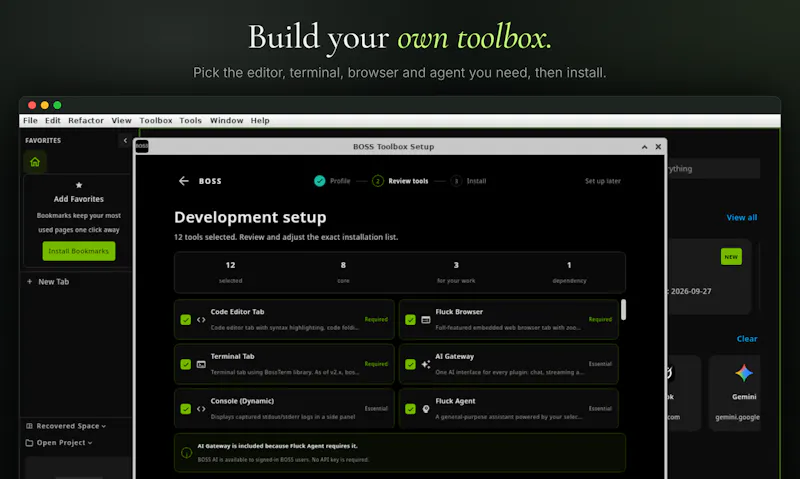Click the Console (Dynamic) code icon
Image resolution: width=800 pixels, height=479 pixels.
point(201,409)
